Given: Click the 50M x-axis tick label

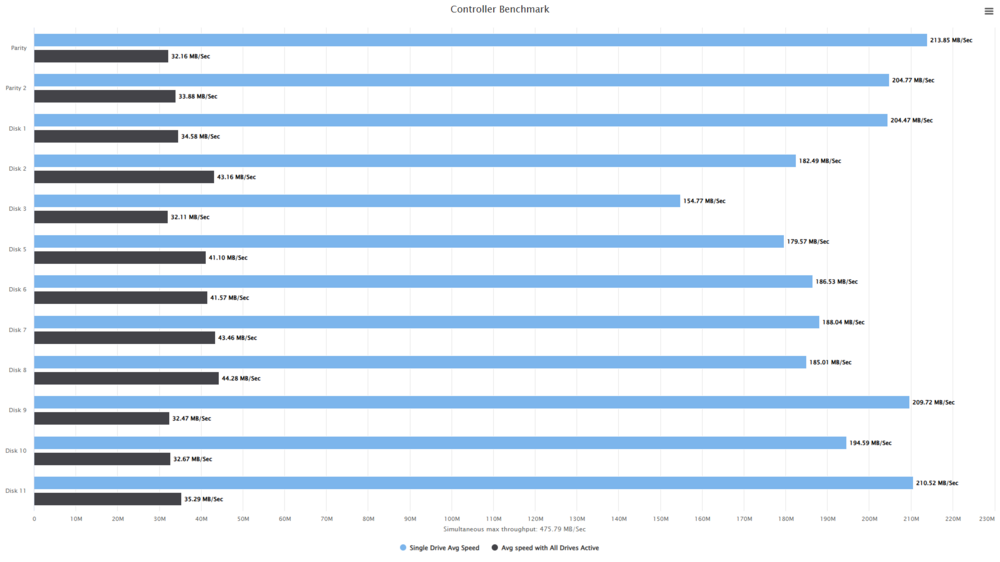Looking at the screenshot, I should 243,519.
